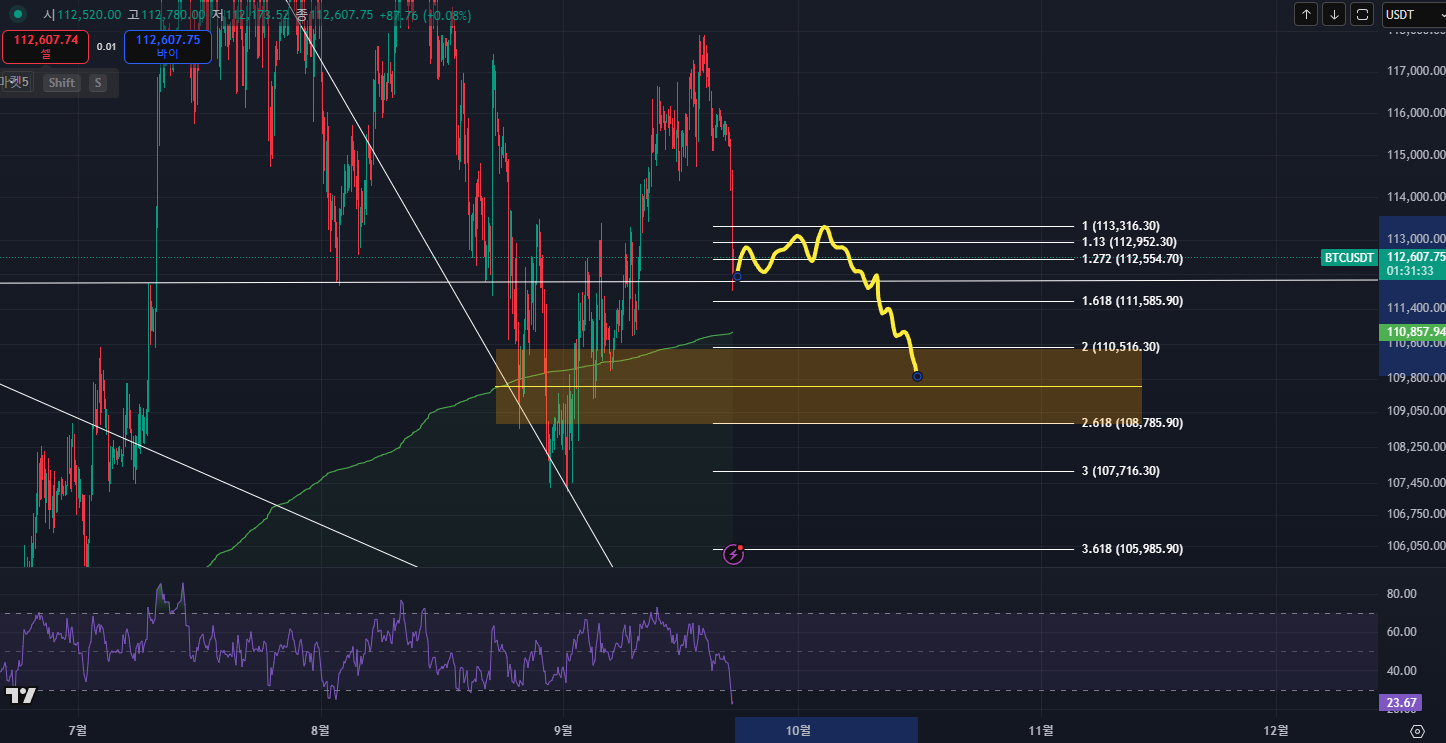Click the 7월 date on the time axis

(x=76, y=731)
